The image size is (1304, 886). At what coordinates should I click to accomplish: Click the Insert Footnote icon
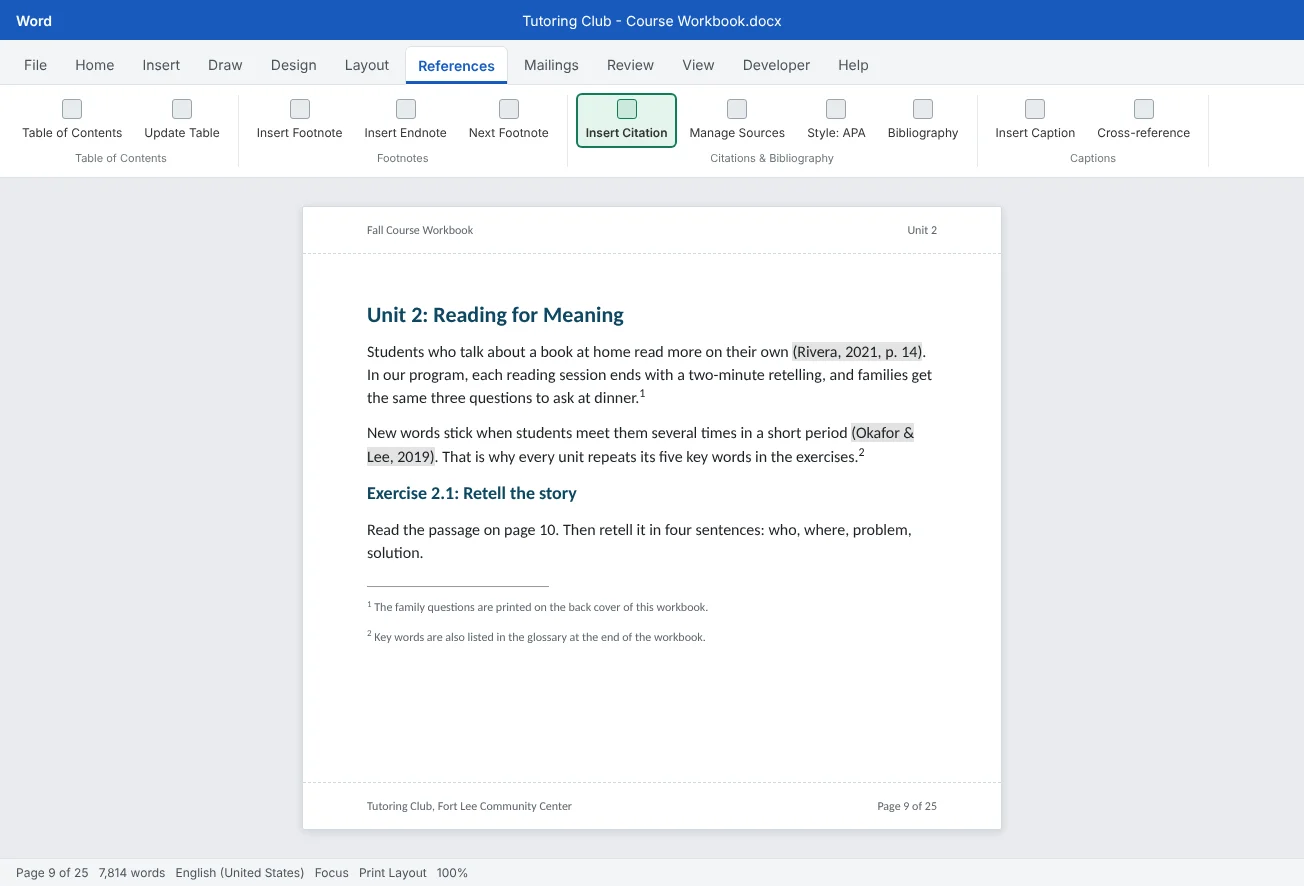(300, 109)
